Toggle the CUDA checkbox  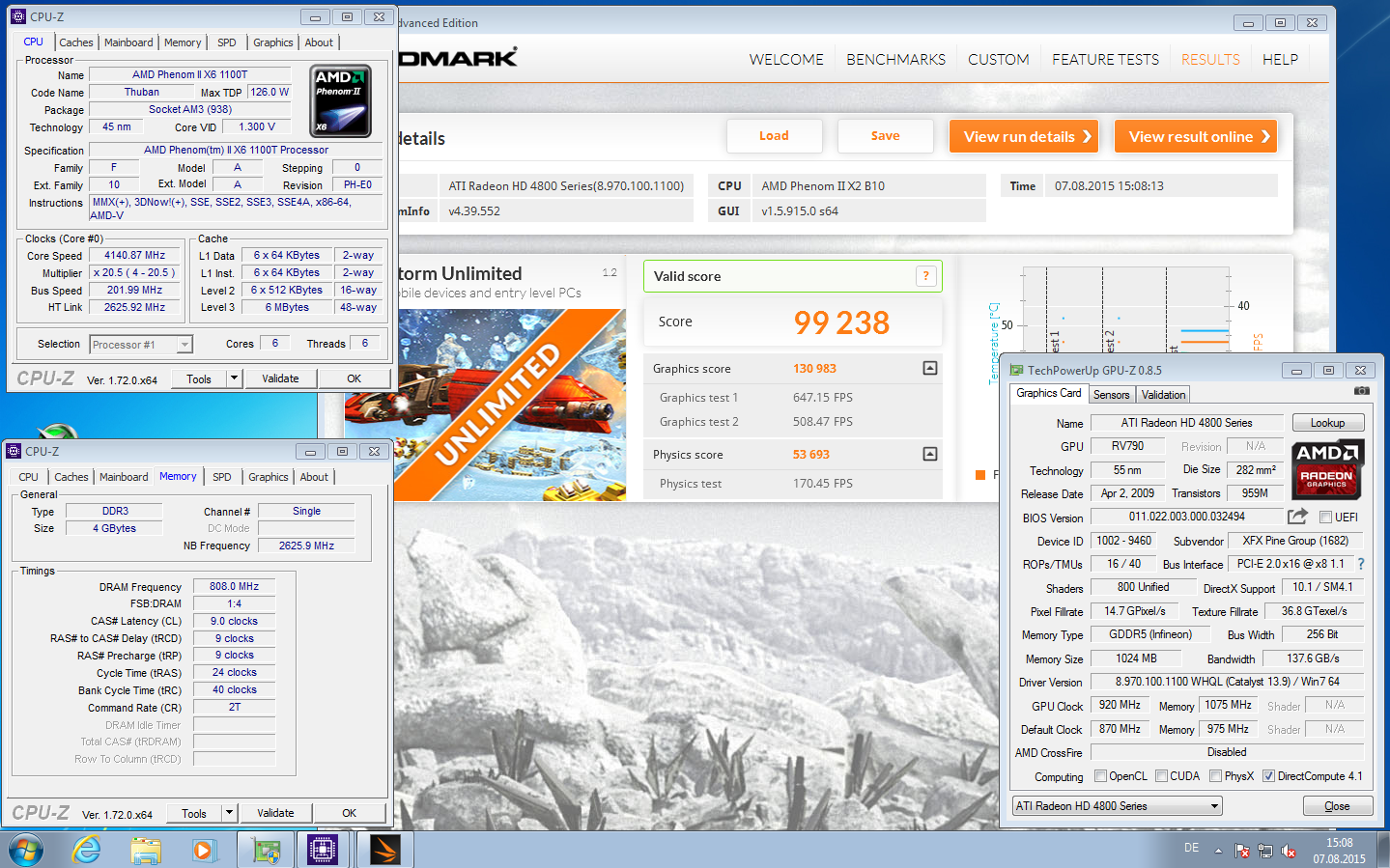coord(1161,776)
